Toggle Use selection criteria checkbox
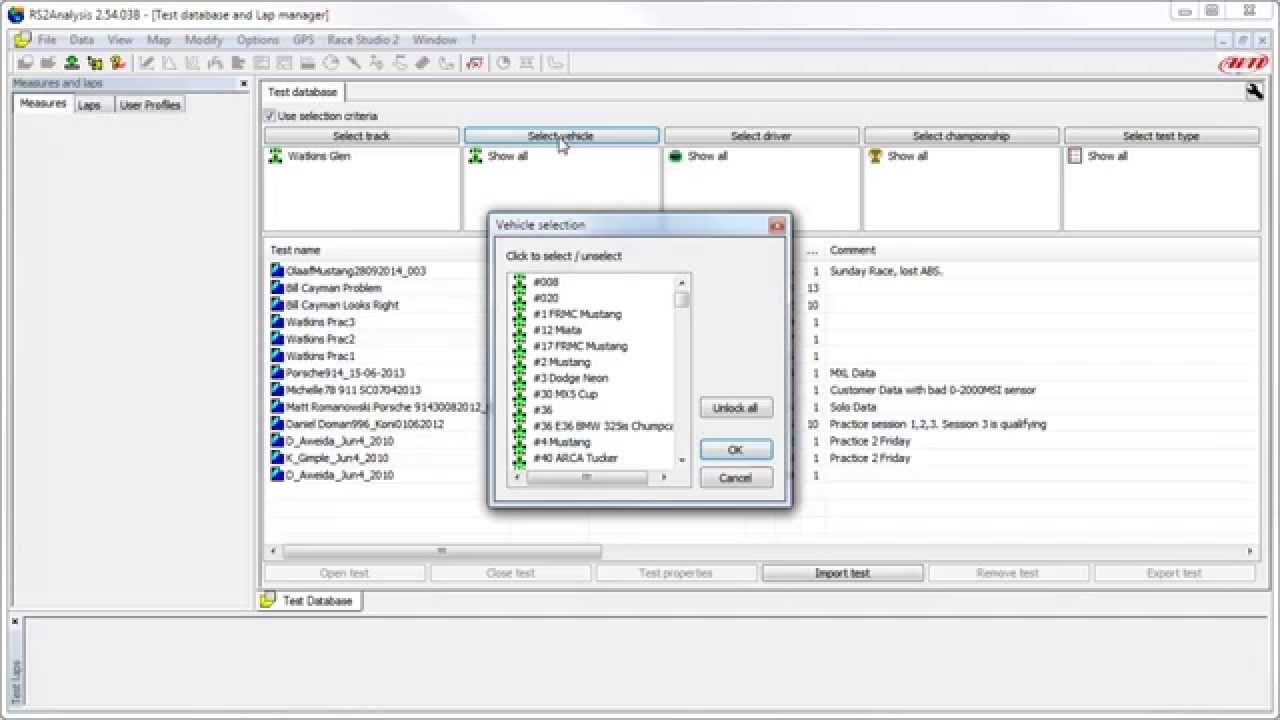The height and width of the screenshot is (720, 1280). point(270,116)
